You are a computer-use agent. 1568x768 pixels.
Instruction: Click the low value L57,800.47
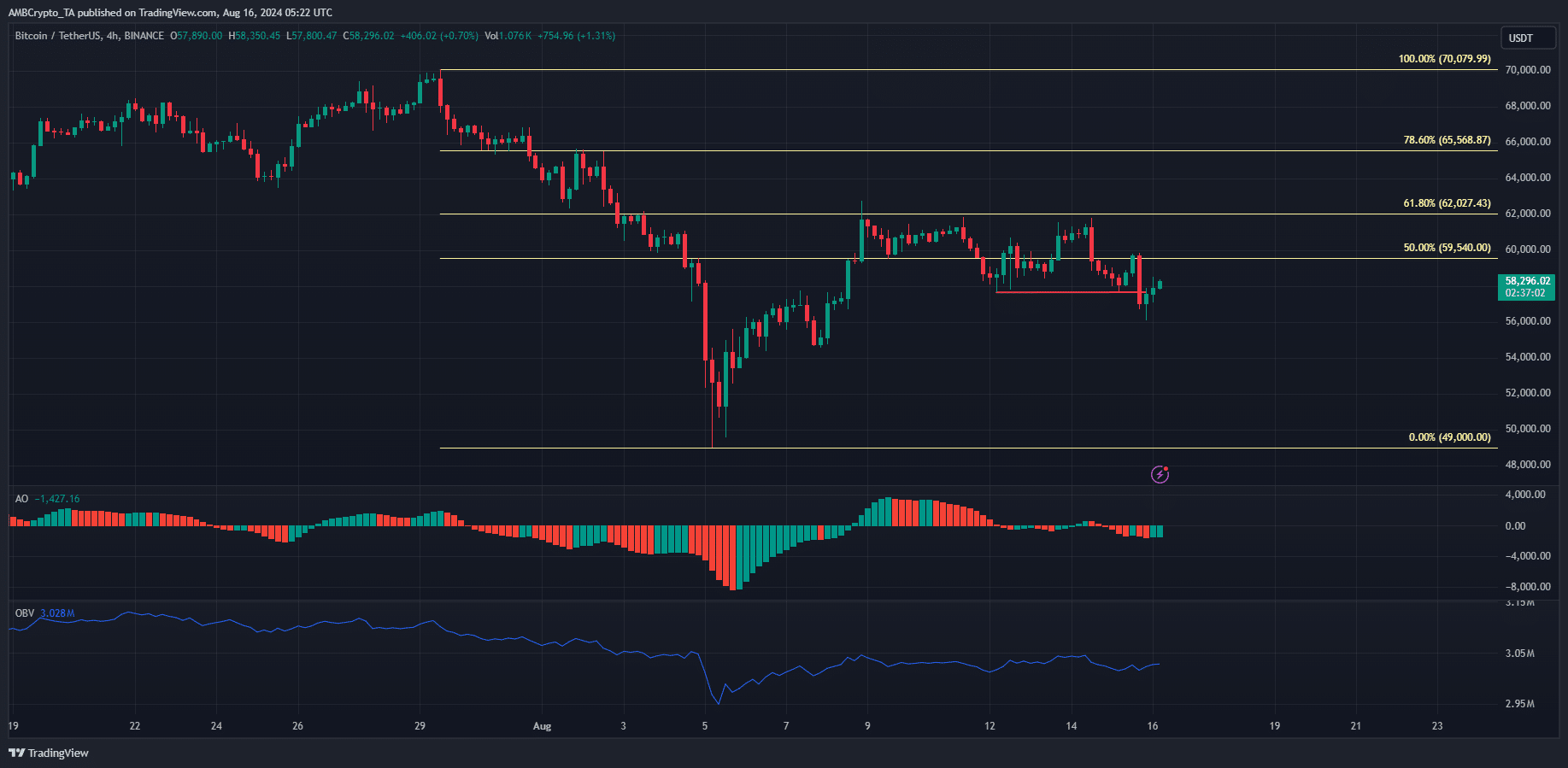point(312,36)
